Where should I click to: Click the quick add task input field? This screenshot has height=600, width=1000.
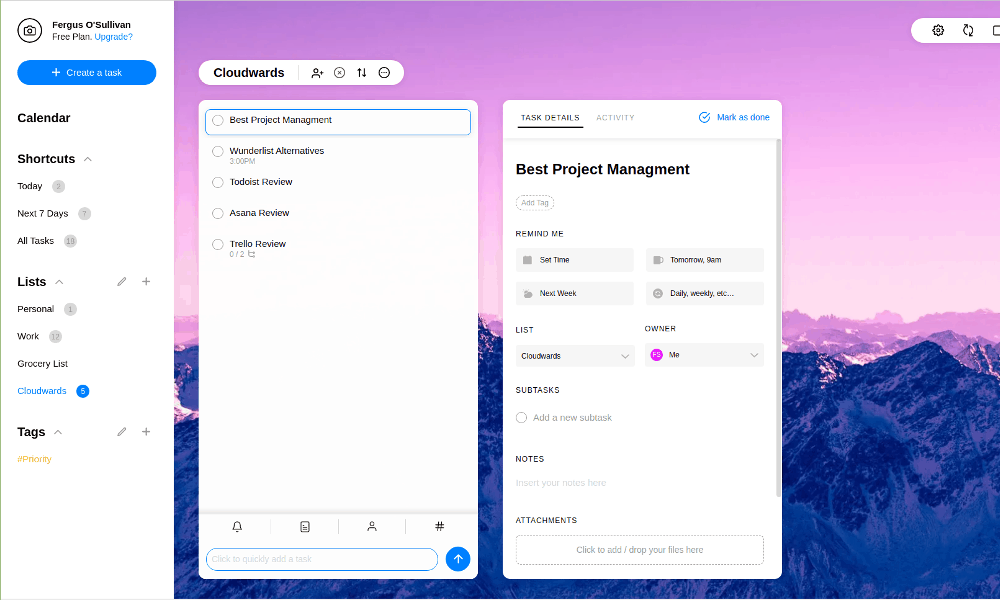click(321, 559)
